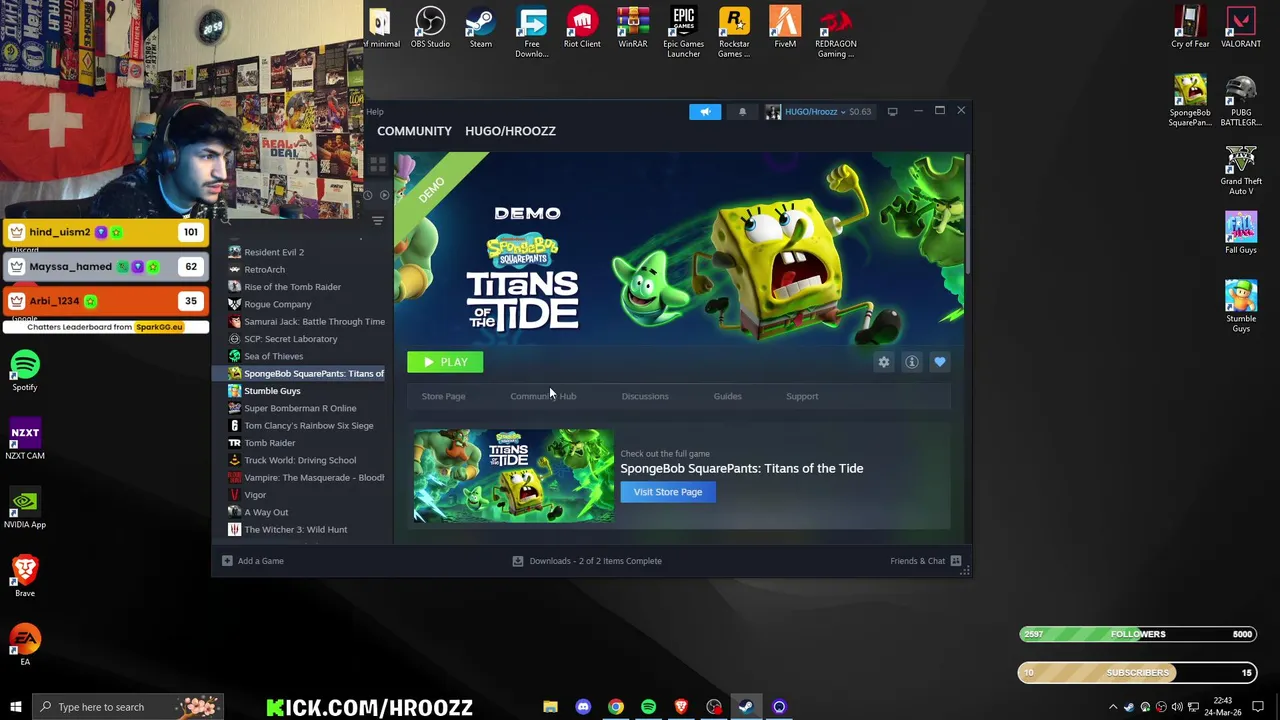The width and height of the screenshot is (1280, 720).
Task: Click PUBG BATTLEGROUNDS desktop icon
Action: pyautogui.click(x=1241, y=101)
